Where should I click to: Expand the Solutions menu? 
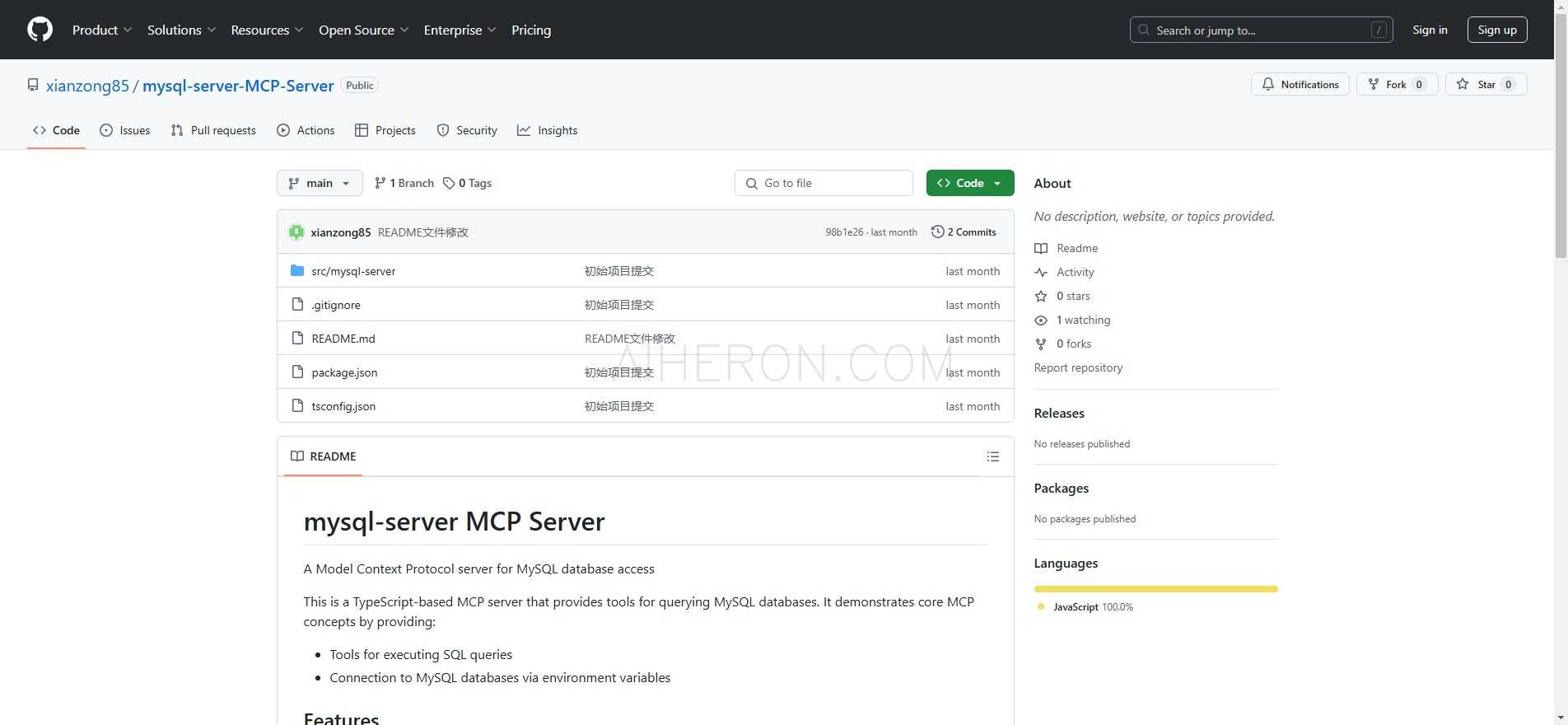point(181,30)
